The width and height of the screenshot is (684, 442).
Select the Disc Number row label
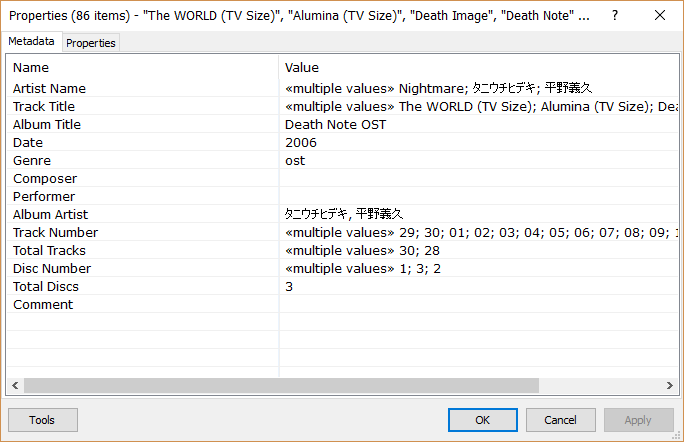[x=52, y=268]
